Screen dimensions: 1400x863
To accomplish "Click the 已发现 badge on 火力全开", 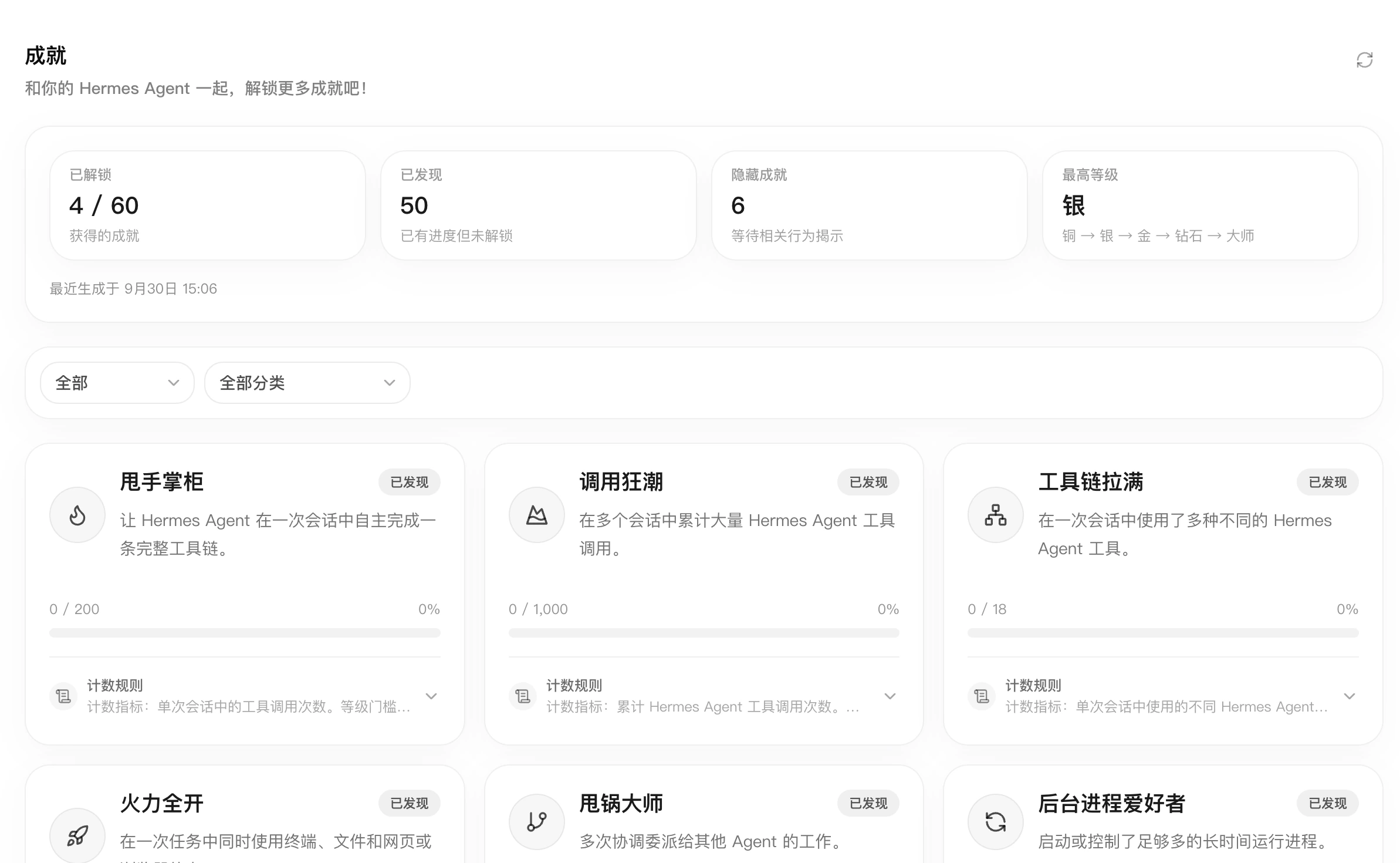I will 410,803.
